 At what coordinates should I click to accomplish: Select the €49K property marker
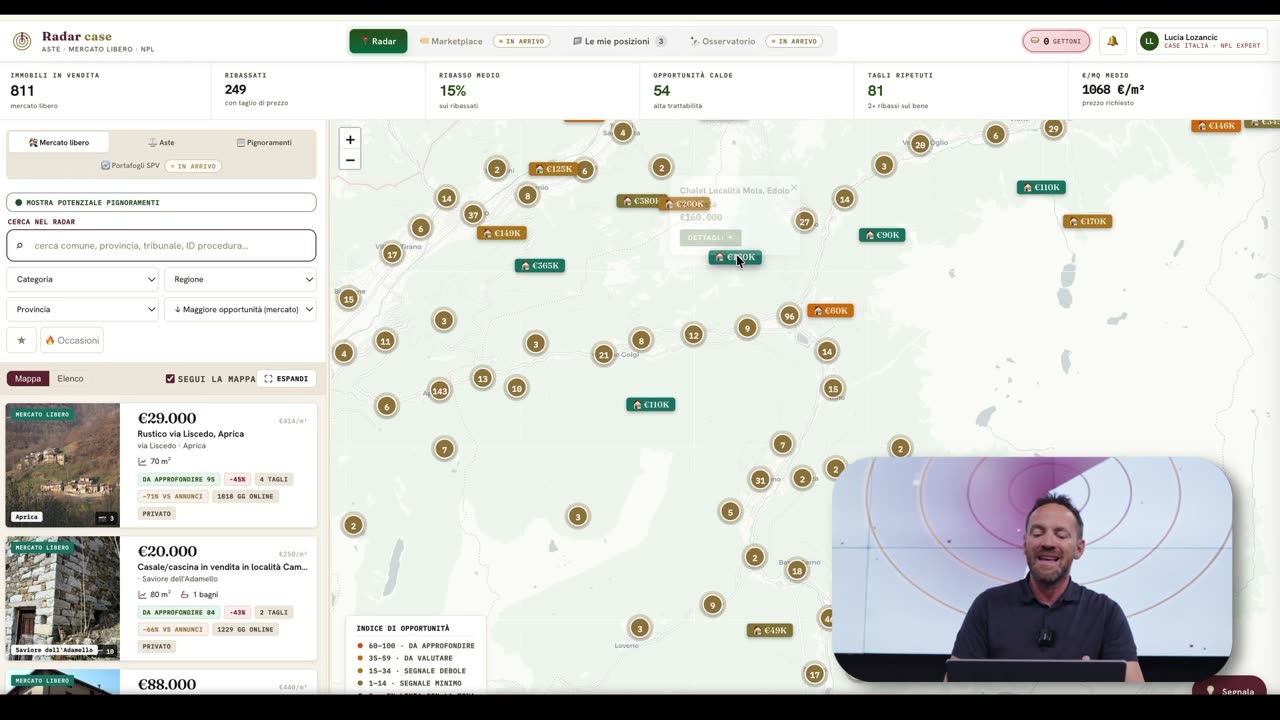(x=770, y=630)
